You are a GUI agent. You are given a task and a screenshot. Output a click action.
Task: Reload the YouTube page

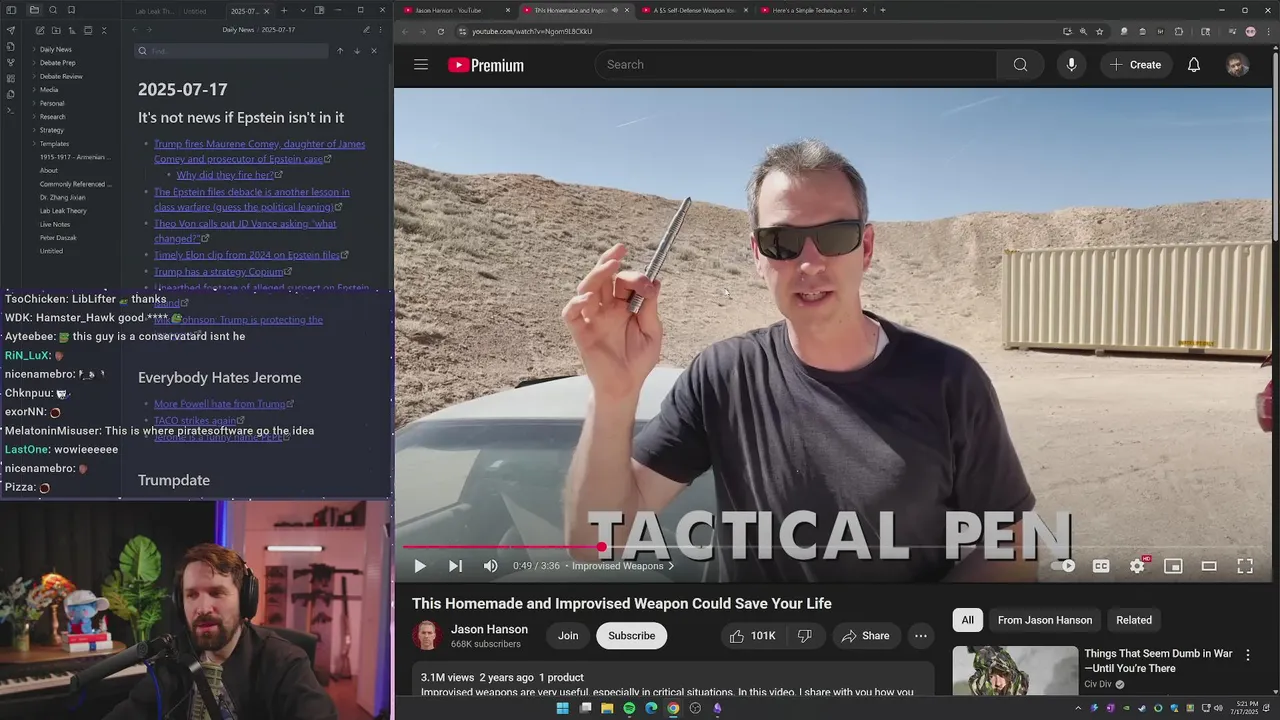441,31
